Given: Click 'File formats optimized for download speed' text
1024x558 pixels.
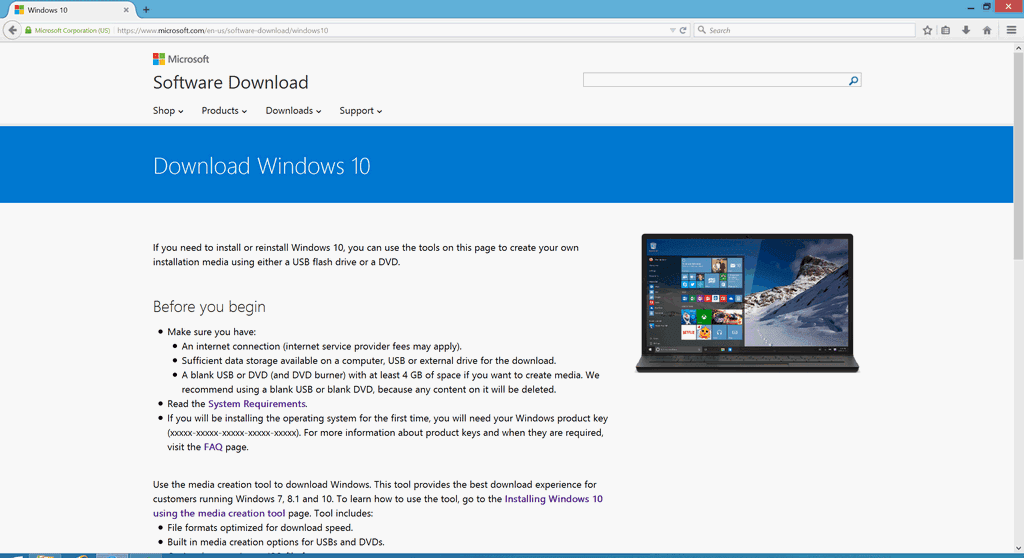Looking at the screenshot, I should (260, 527).
